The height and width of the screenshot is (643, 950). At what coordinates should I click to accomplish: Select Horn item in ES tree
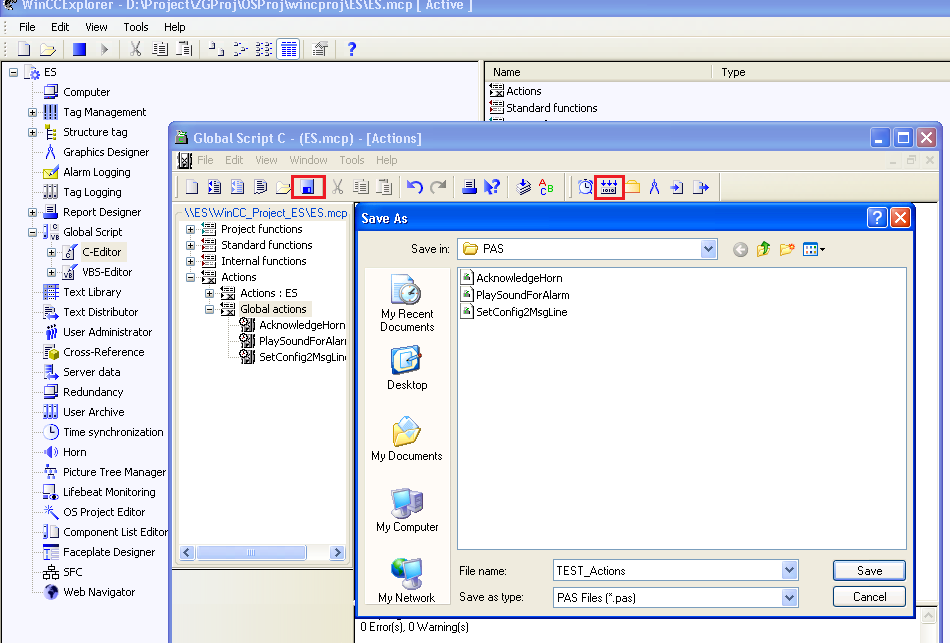coord(75,452)
